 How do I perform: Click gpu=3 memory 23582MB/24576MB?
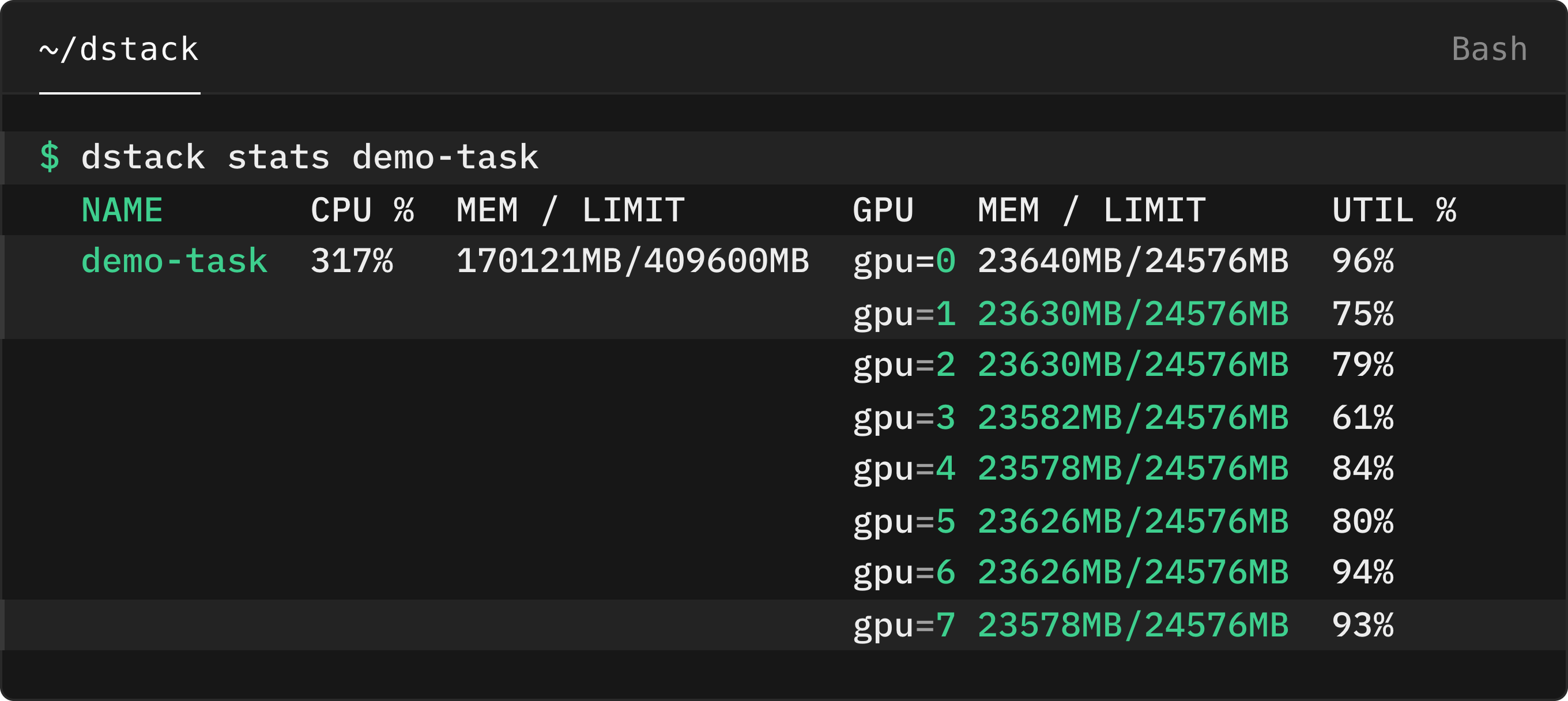click(1133, 418)
